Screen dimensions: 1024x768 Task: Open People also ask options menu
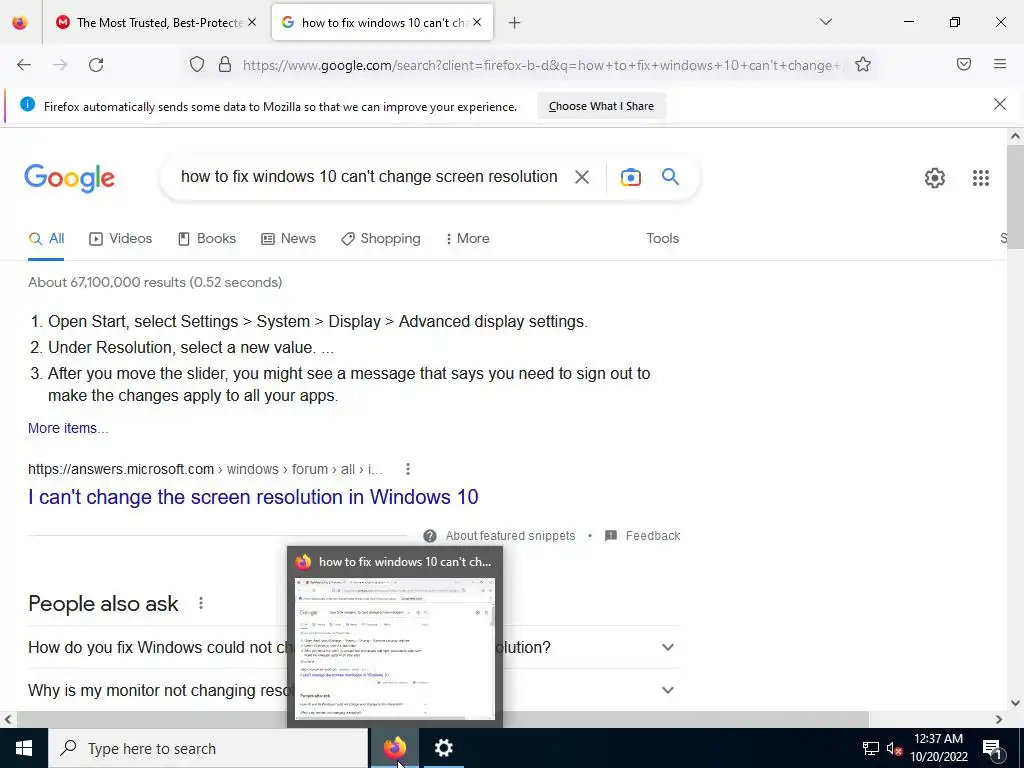[x=201, y=603]
